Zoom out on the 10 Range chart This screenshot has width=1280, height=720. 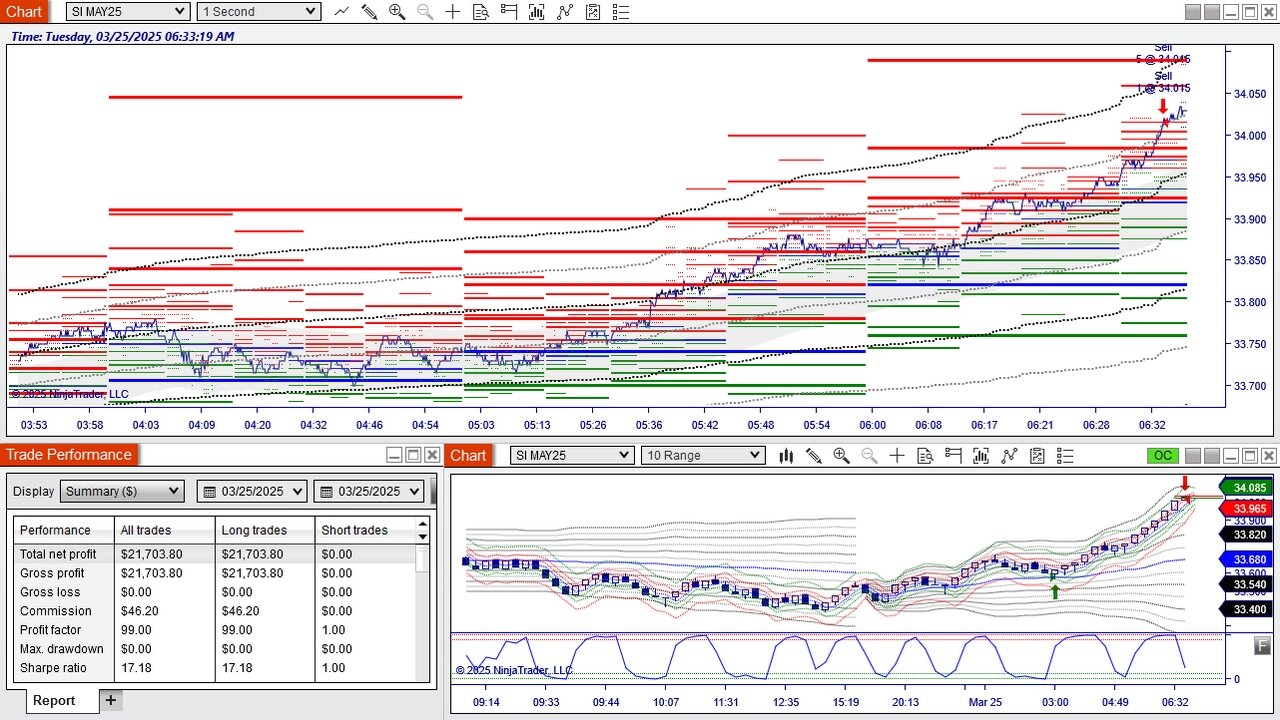click(x=869, y=456)
